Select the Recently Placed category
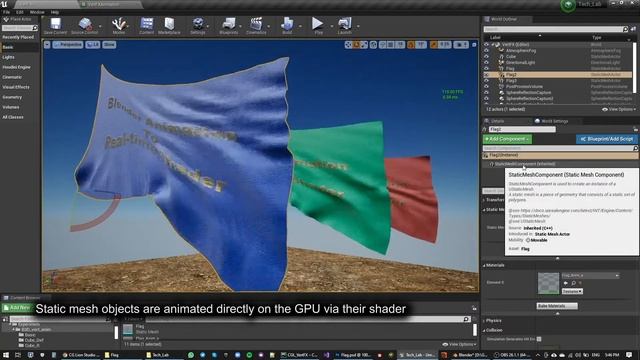The height and width of the screenshot is (360, 640). click(x=18, y=37)
